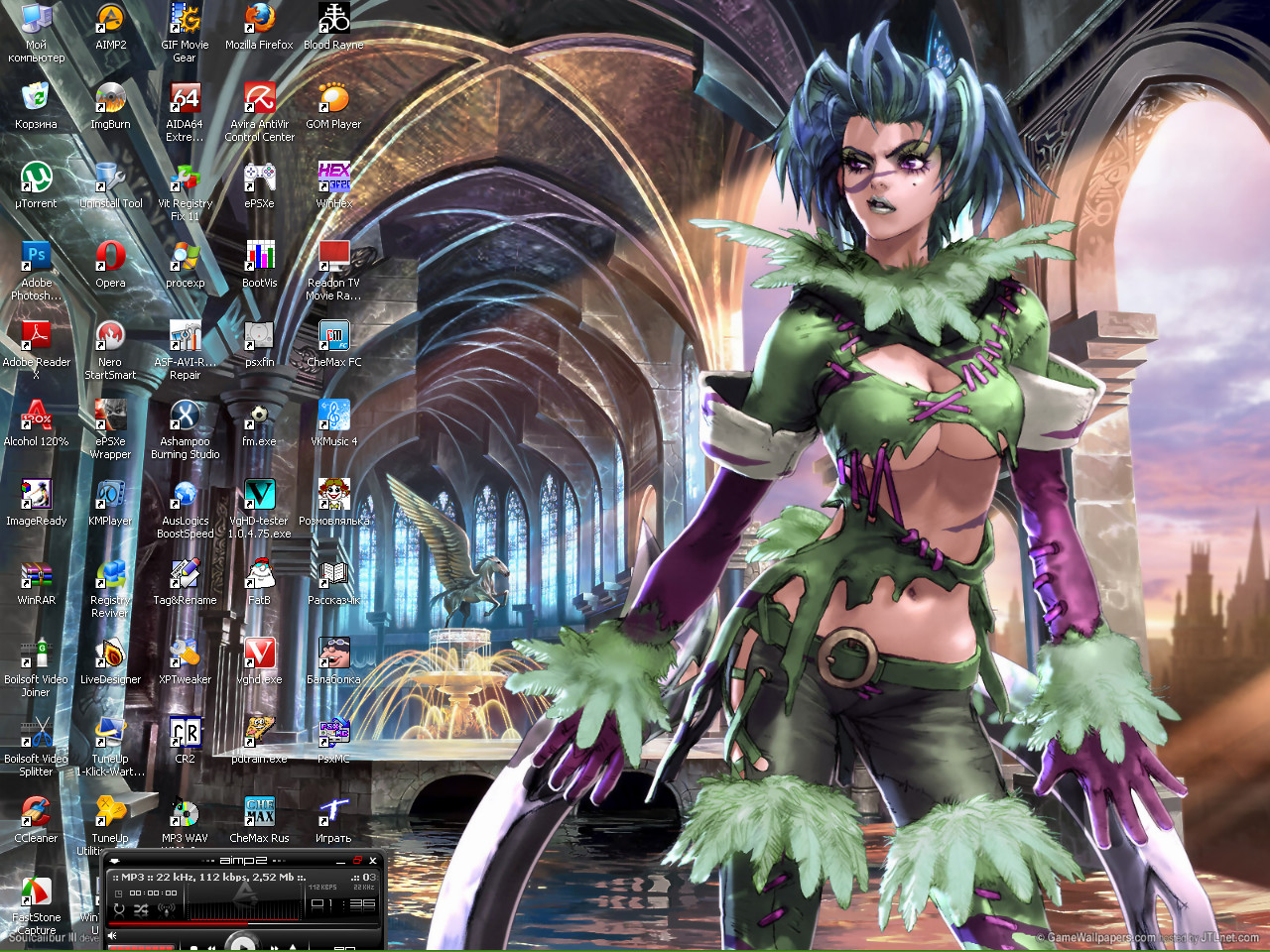Select Avira AntiVir Control Center icon
Viewport: 1270px width, 952px height.
(x=259, y=98)
